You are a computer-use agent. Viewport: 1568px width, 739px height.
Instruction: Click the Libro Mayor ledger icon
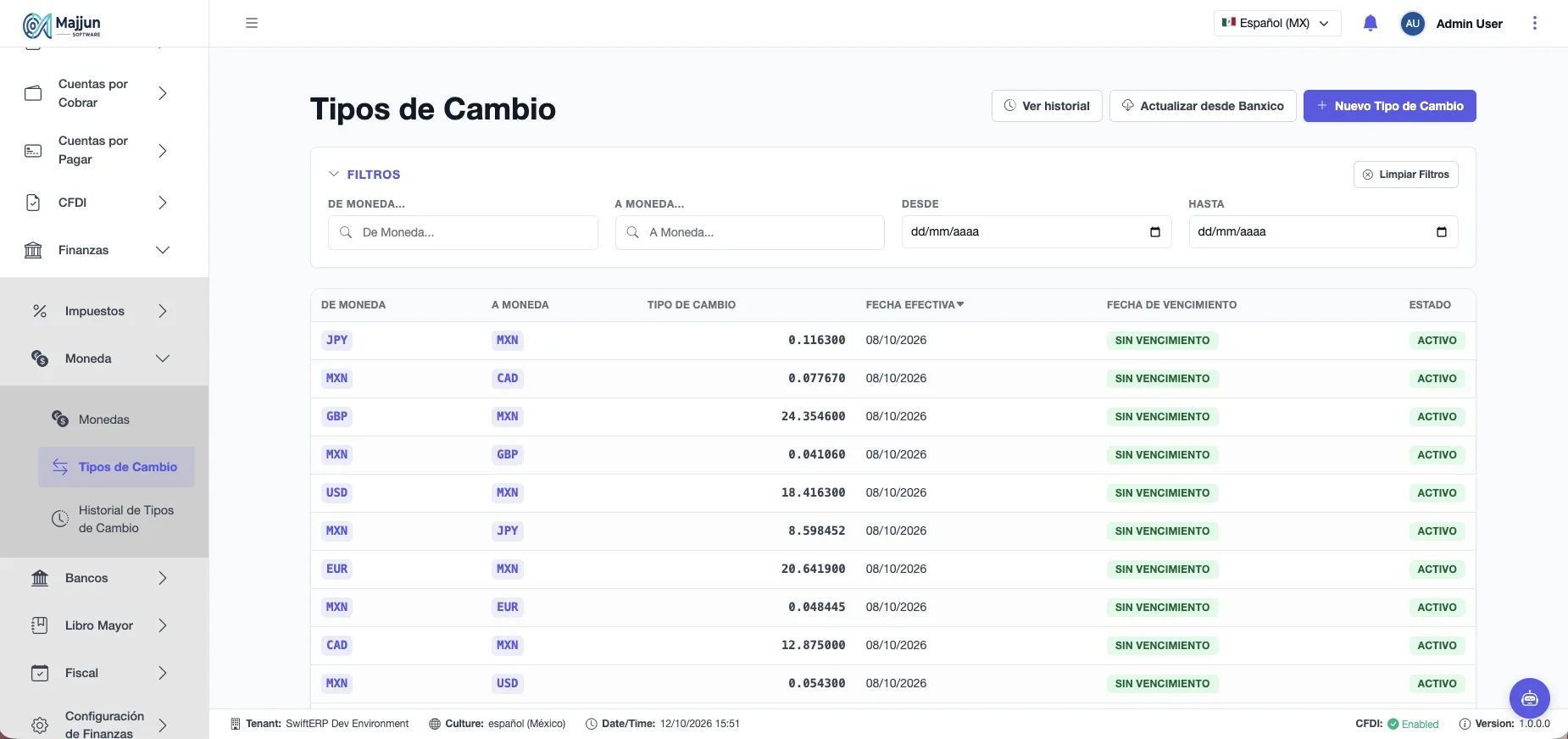40,625
